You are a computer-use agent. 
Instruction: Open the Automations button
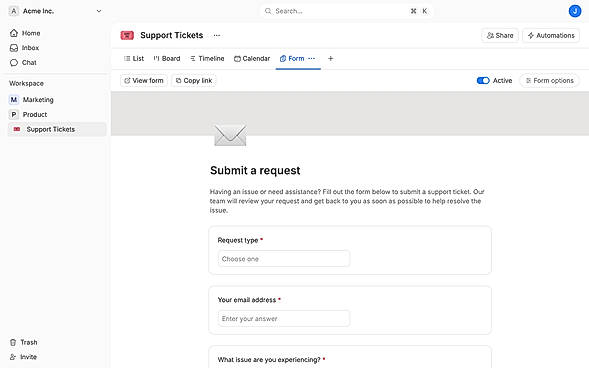[551, 35]
